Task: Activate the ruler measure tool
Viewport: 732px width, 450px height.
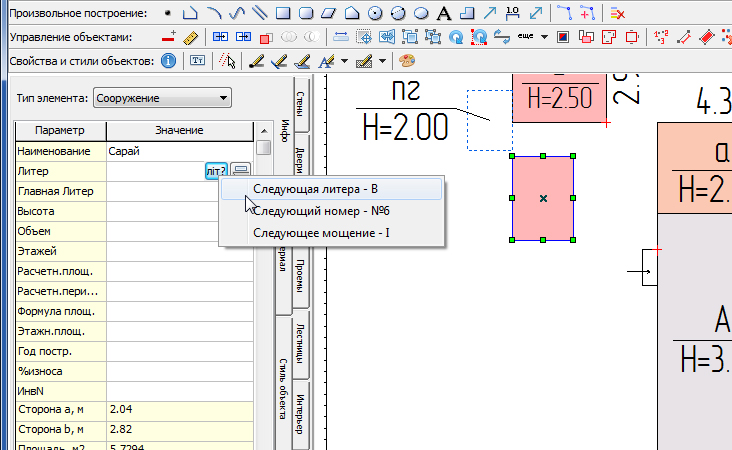Action: [191, 37]
